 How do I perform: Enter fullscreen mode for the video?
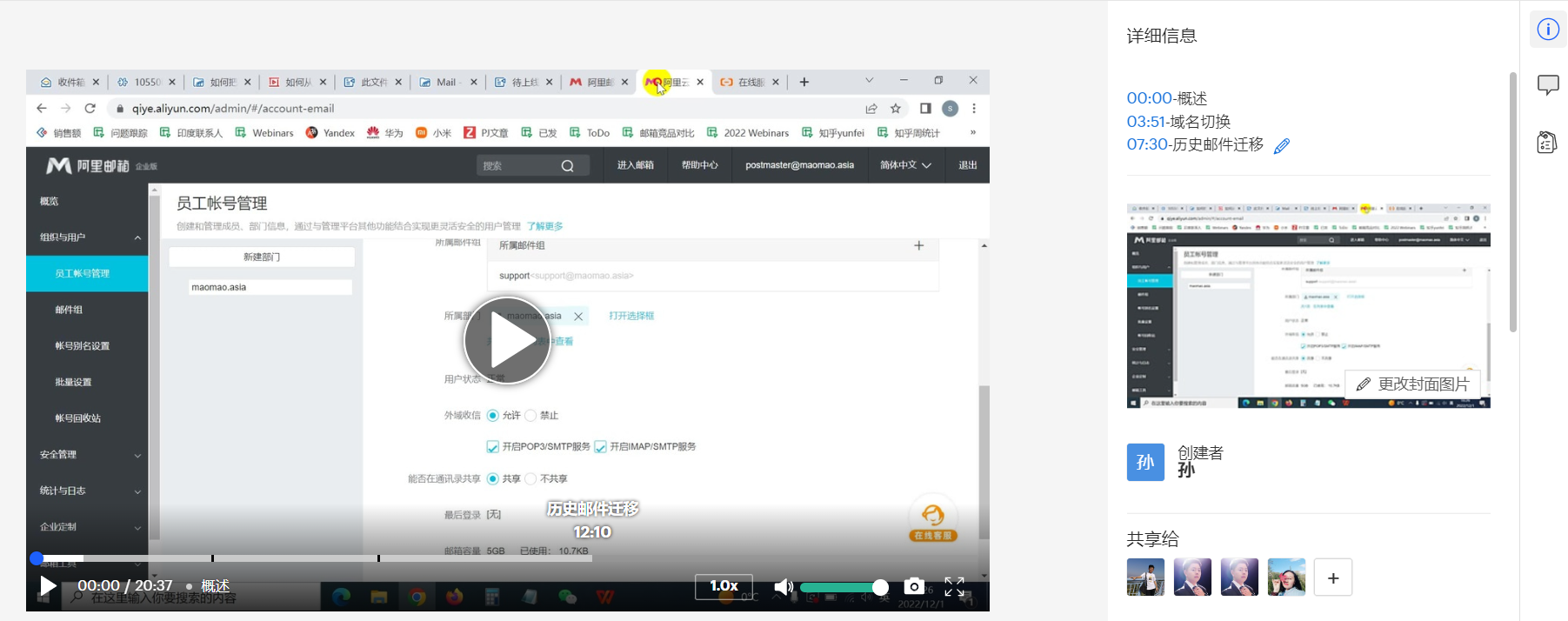(954, 587)
